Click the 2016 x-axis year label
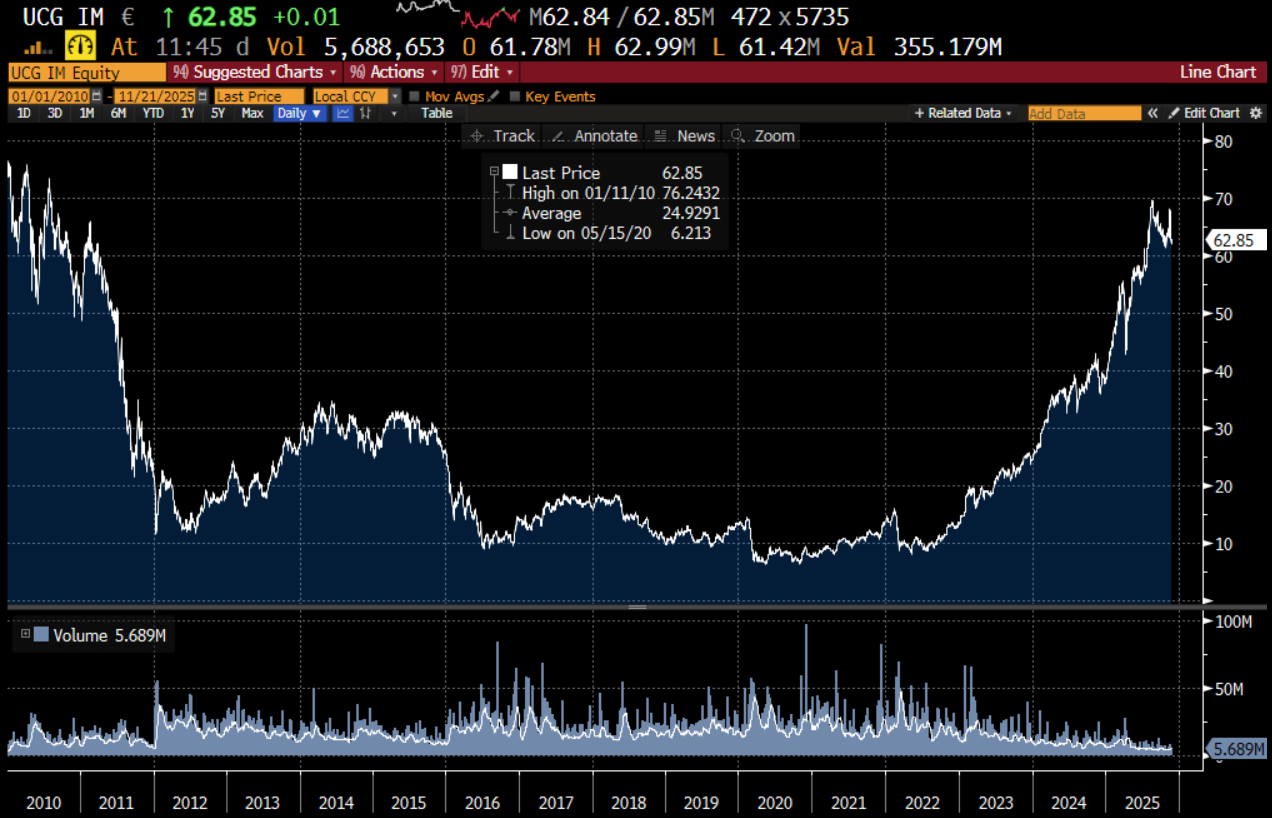1272x818 pixels. click(x=482, y=803)
